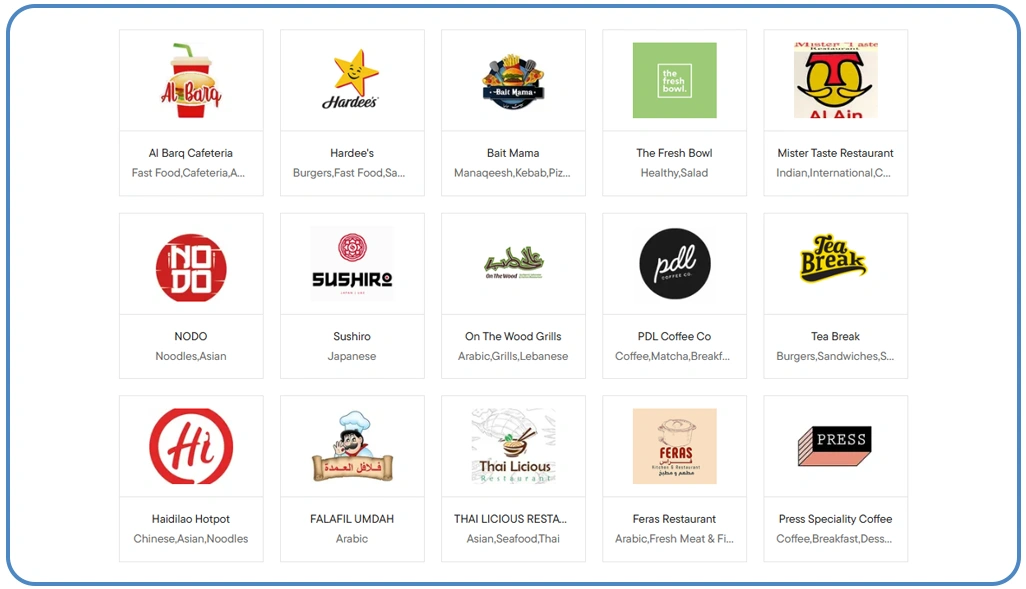The image size is (1026, 589).
Task: Open the Sushiro logo image
Action: pyautogui.click(x=352, y=264)
